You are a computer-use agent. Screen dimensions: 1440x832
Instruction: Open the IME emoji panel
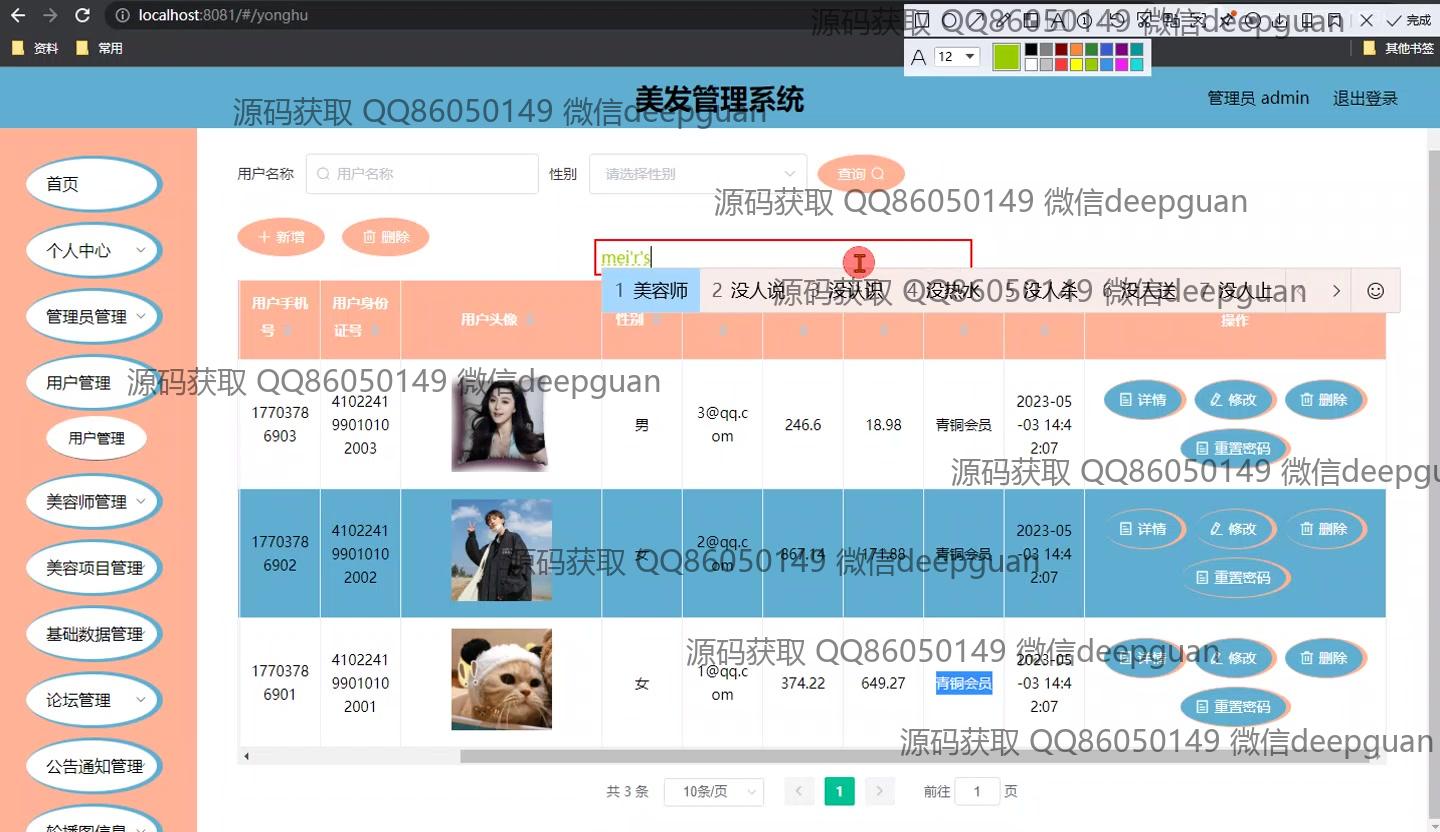[1376, 291]
